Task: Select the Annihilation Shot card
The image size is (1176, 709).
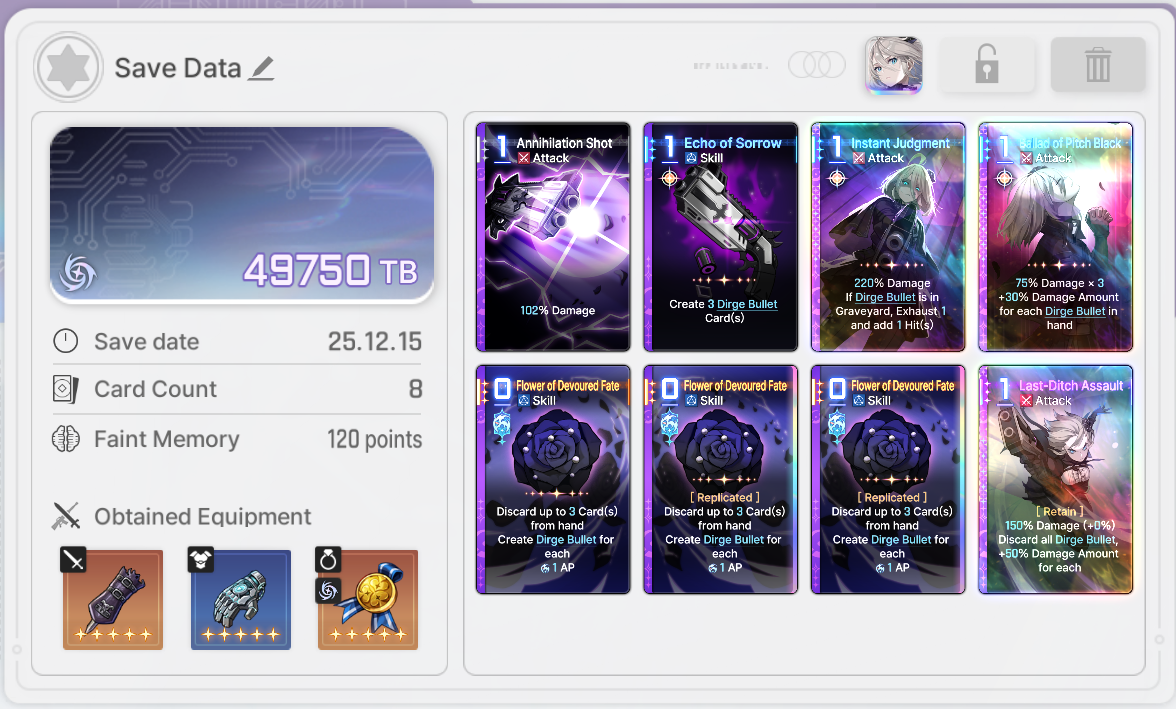Action: click(x=554, y=237)
